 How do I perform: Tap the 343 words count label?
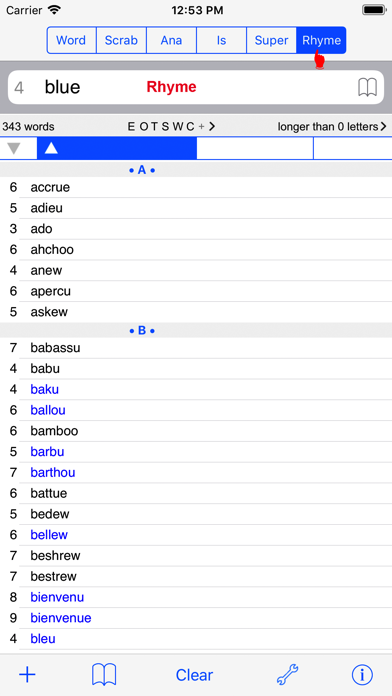pyautogui.click(x=28, y=127)
